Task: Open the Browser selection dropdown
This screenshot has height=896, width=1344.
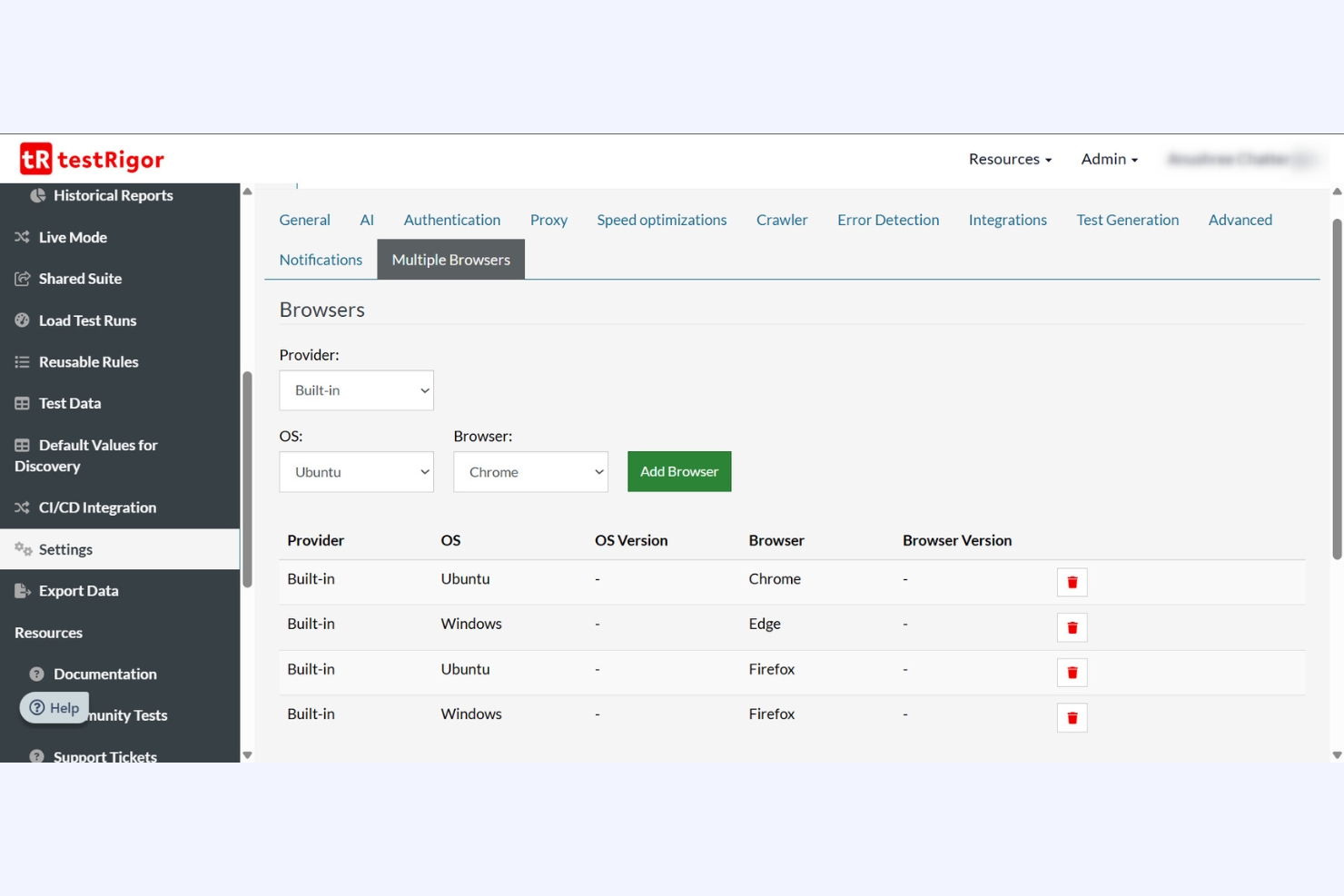Action: [x=530, y=471]
